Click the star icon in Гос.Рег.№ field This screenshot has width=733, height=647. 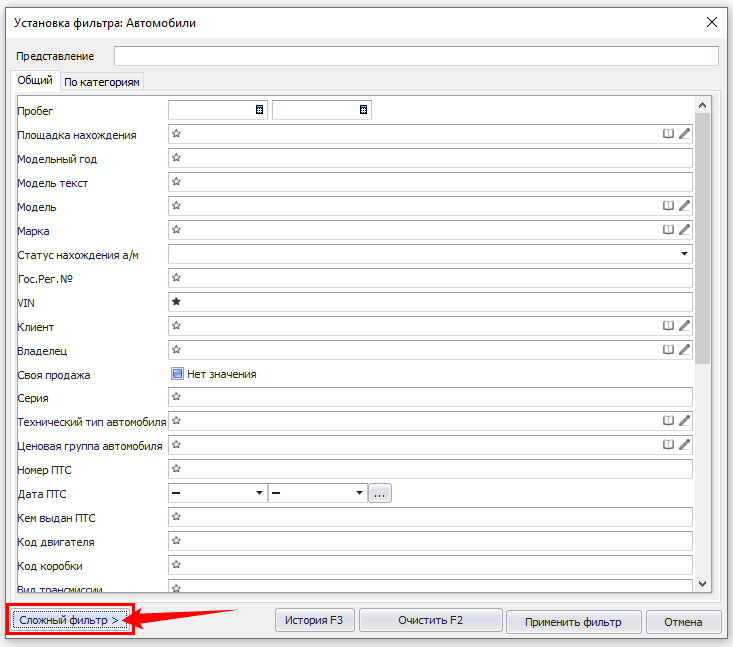[176, 278]
